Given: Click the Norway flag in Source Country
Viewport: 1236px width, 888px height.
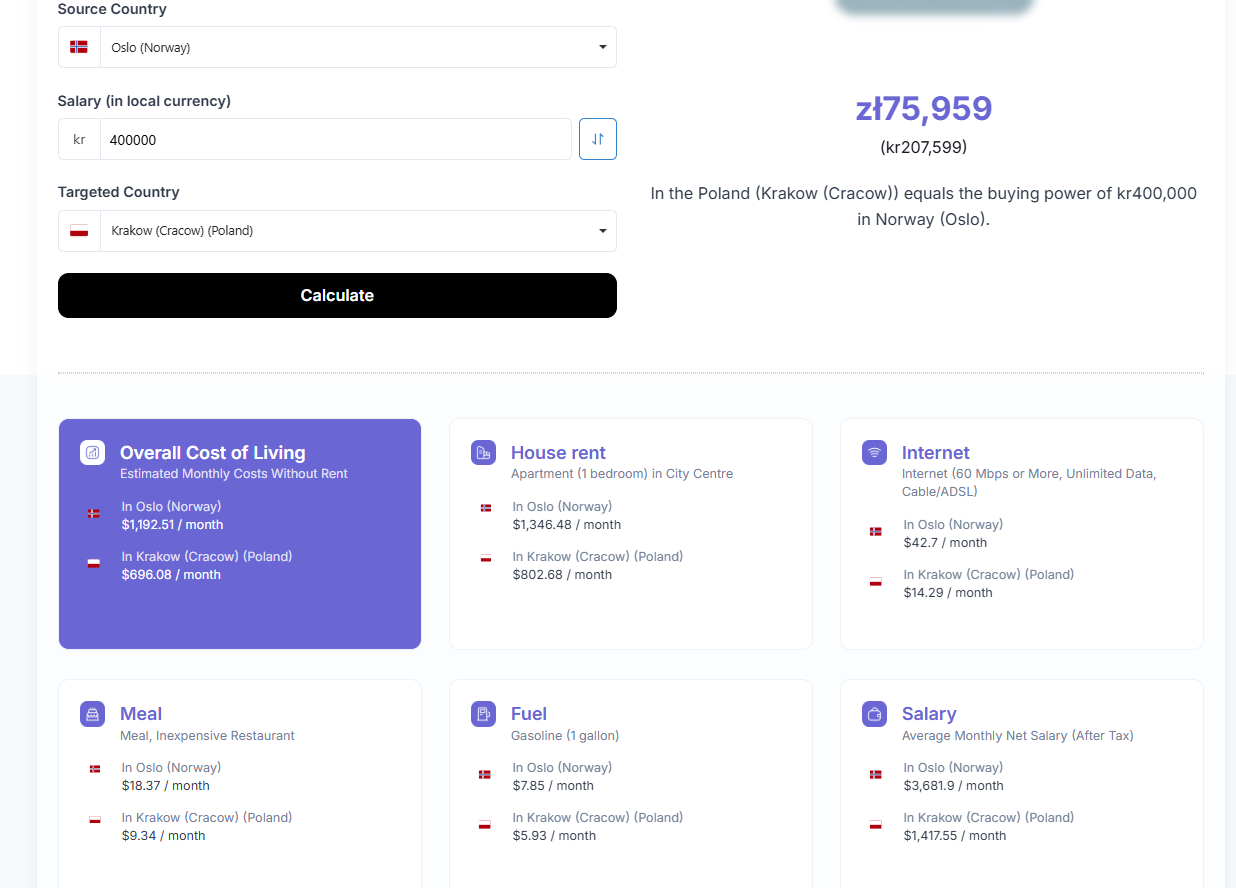Looking at the screenshot, I should [x=79, y=47].
